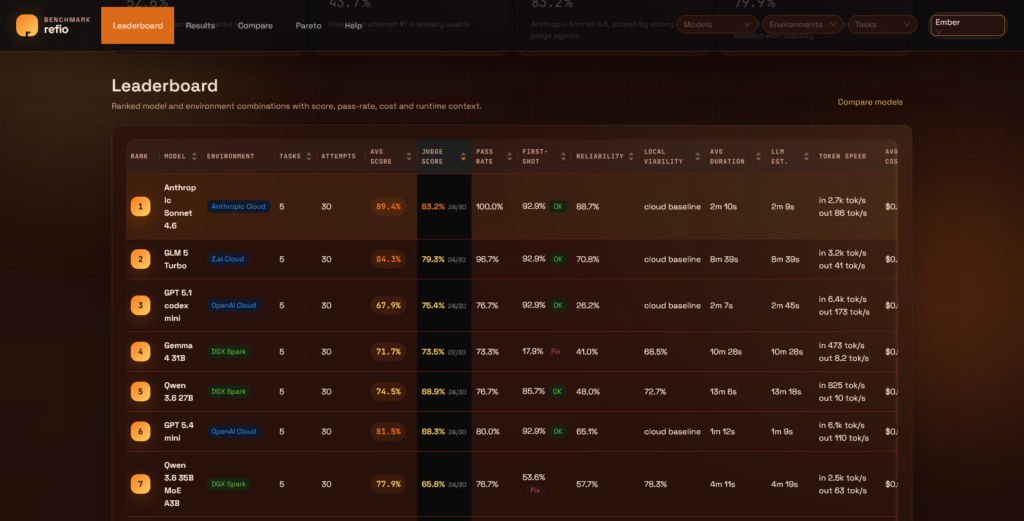This screenshot has width=1024, height=521.
Task: Sort by the Avg Duration column arrows
Action: 758,156
